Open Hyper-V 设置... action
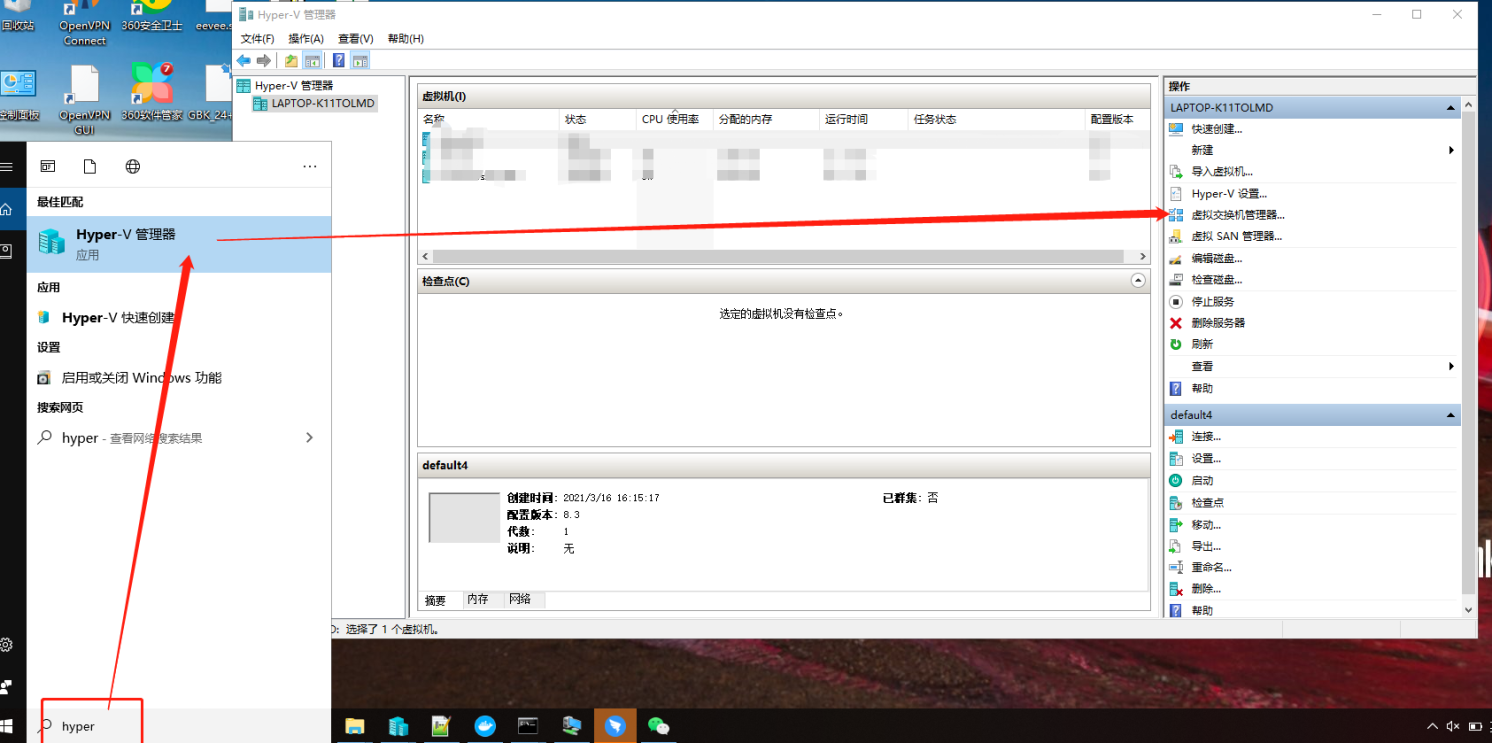Viewport: 1492px width, 743px height. point(1228,194)
